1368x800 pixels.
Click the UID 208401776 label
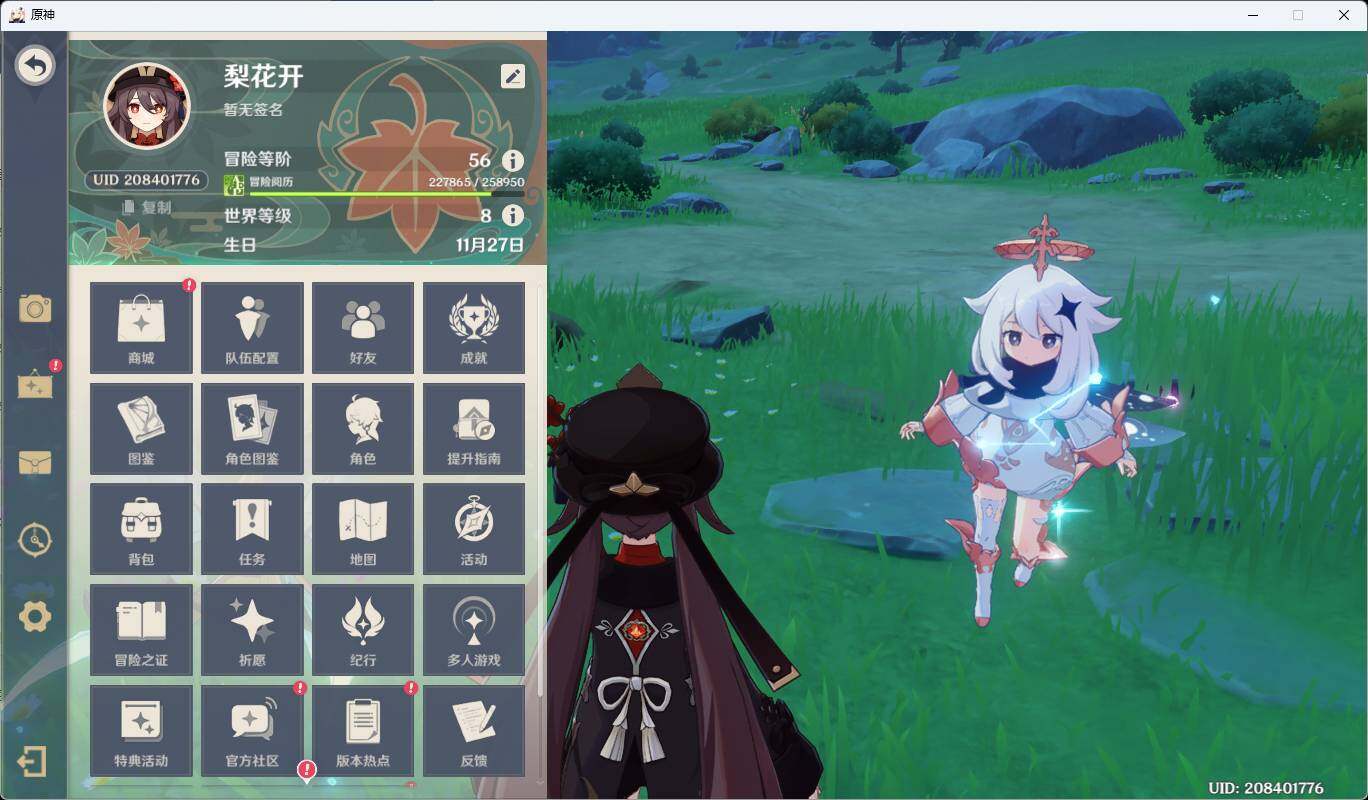pos(147,181)
